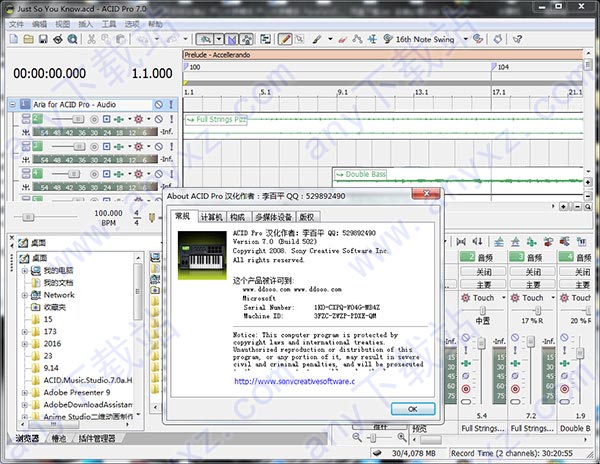Toggle mute on mixer channel 2
This screenshot has height=464, width=600.
(466, 337)
